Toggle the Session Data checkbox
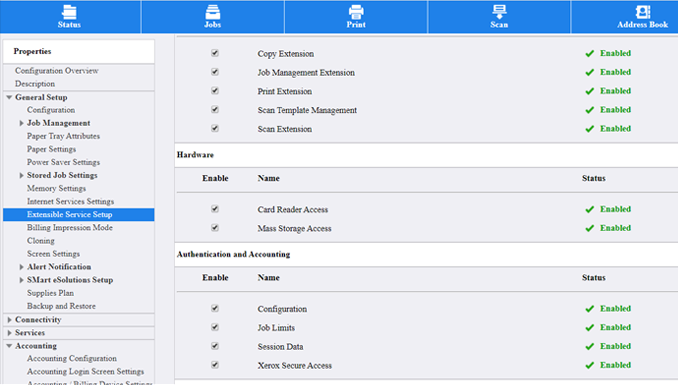 (x=215, y=346)
